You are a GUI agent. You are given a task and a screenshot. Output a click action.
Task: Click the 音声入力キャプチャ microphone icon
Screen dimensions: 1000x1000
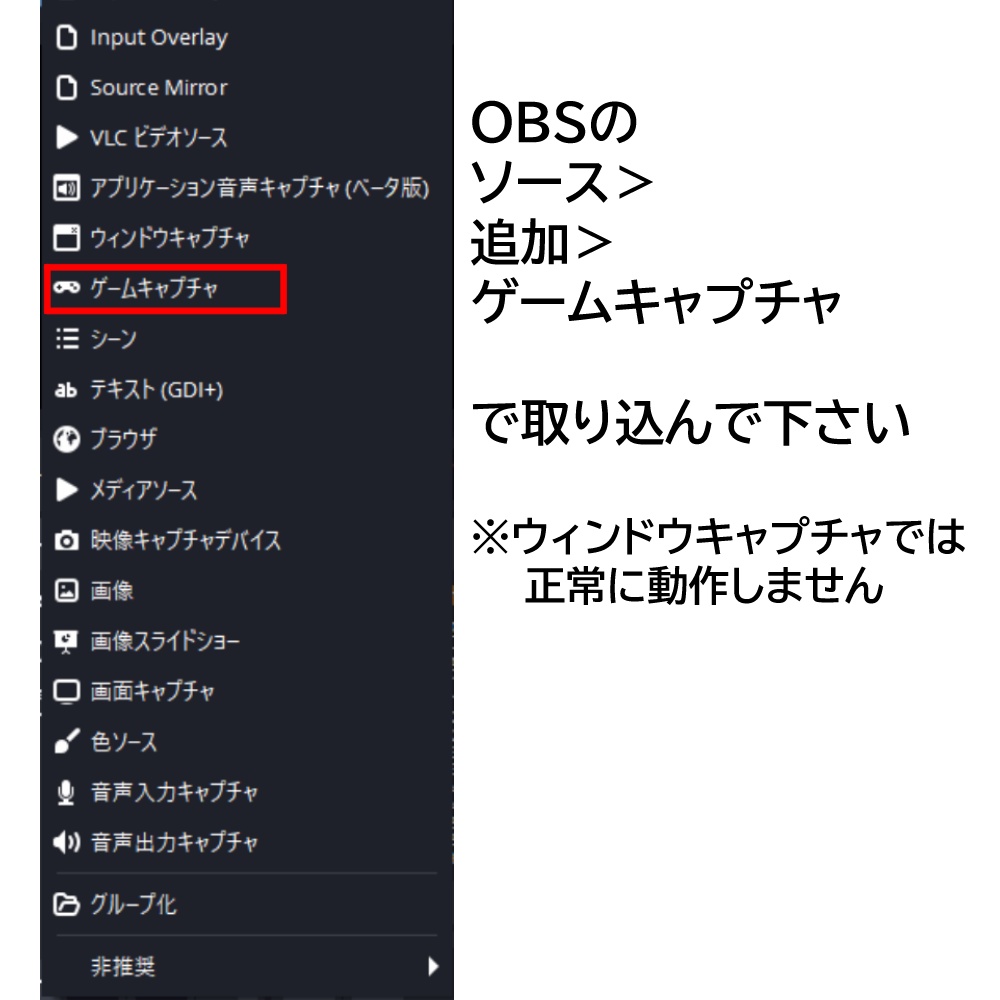(66, 792)
